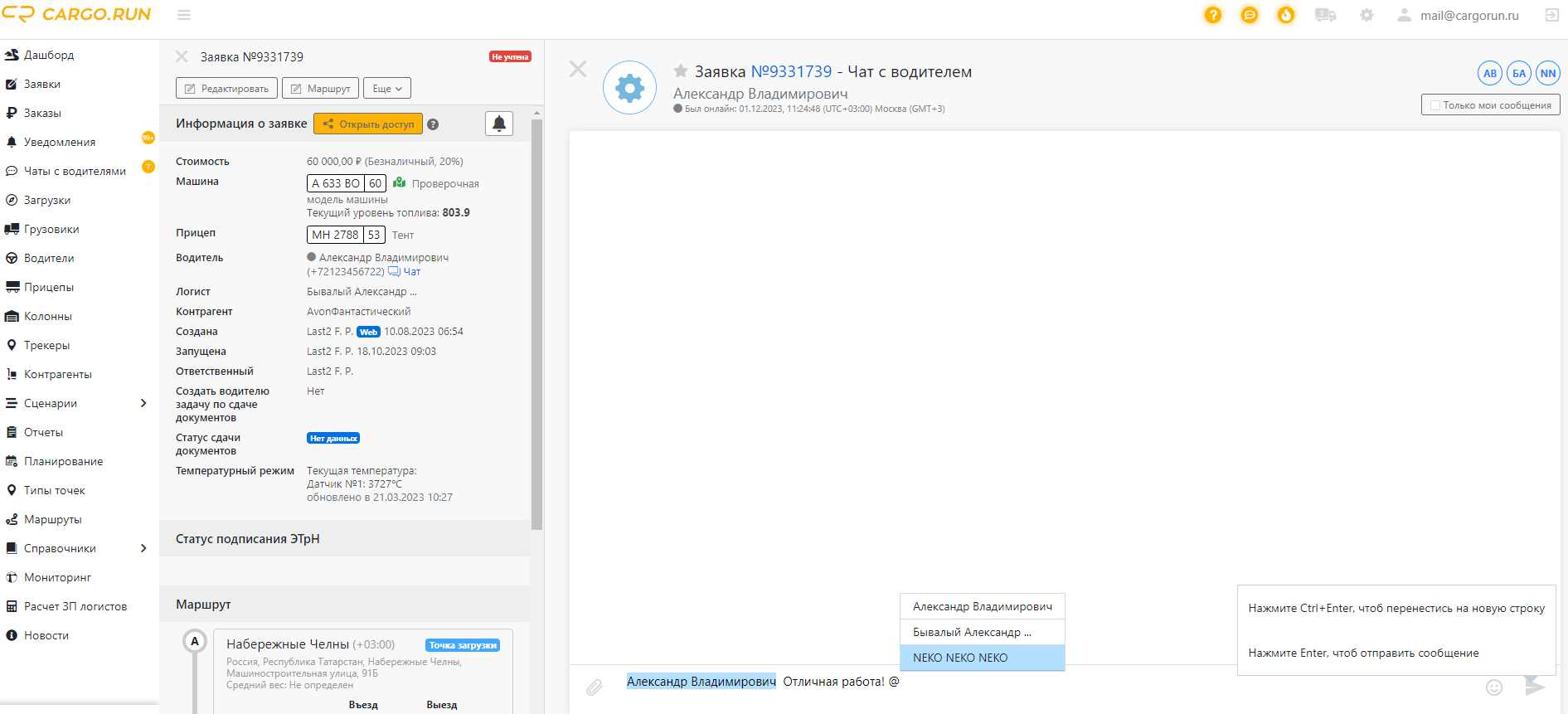This screenshot has width=1568, height=714.
Task: Star the request 9331739 chat
Action: (x=681, y=71)
